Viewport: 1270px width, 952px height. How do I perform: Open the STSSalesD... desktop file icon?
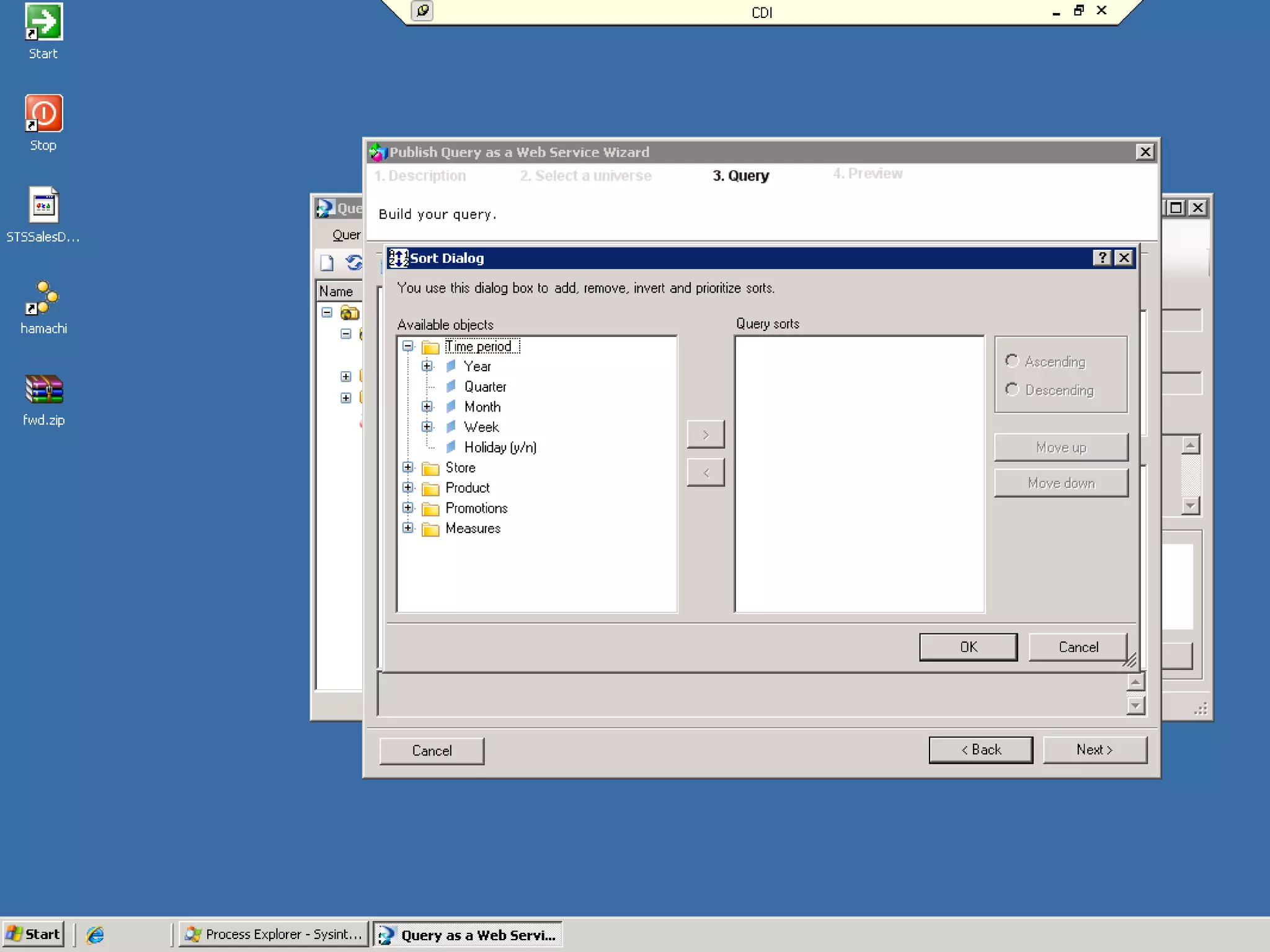point(43,205)
